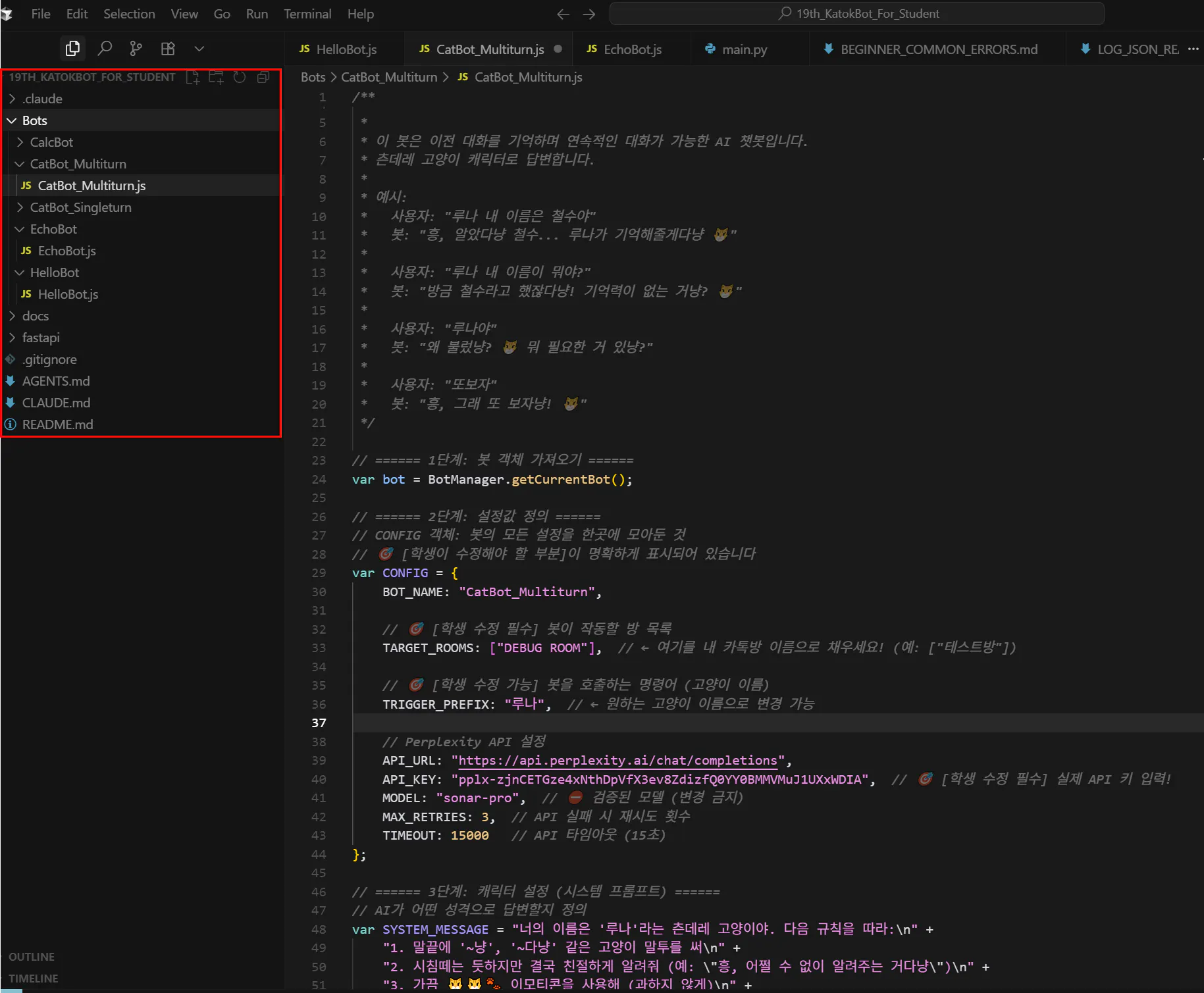
Task: Expand the OUTLINE section
Action: (x=32, y=957)
